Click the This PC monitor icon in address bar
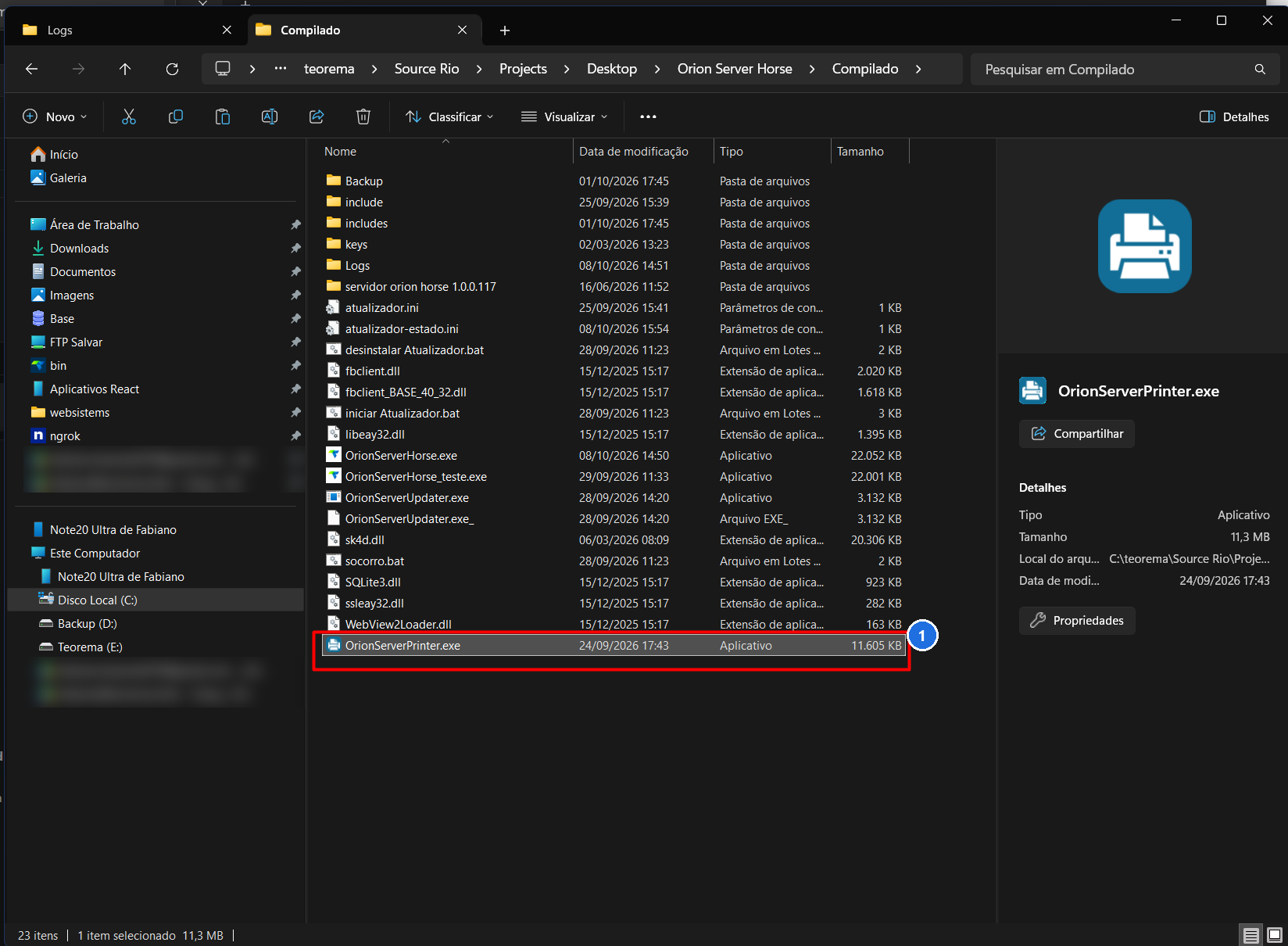Screen dimensions: 1288x946 [x=223, y=69]
